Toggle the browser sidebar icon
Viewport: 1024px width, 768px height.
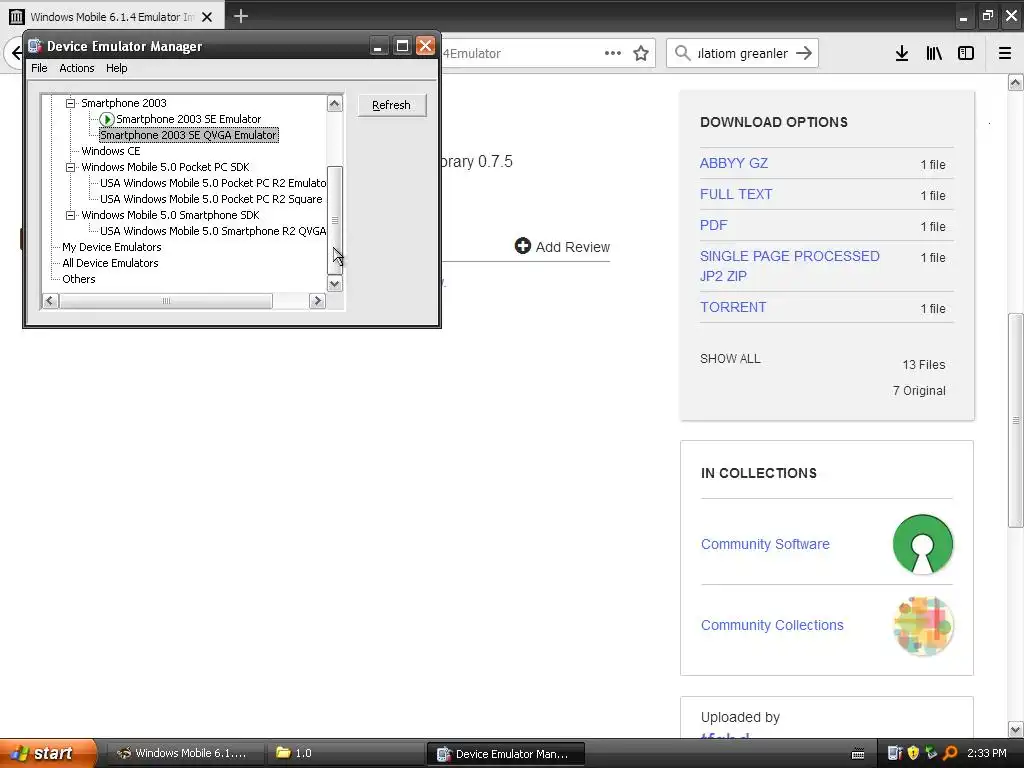click(x=966, y=53)
